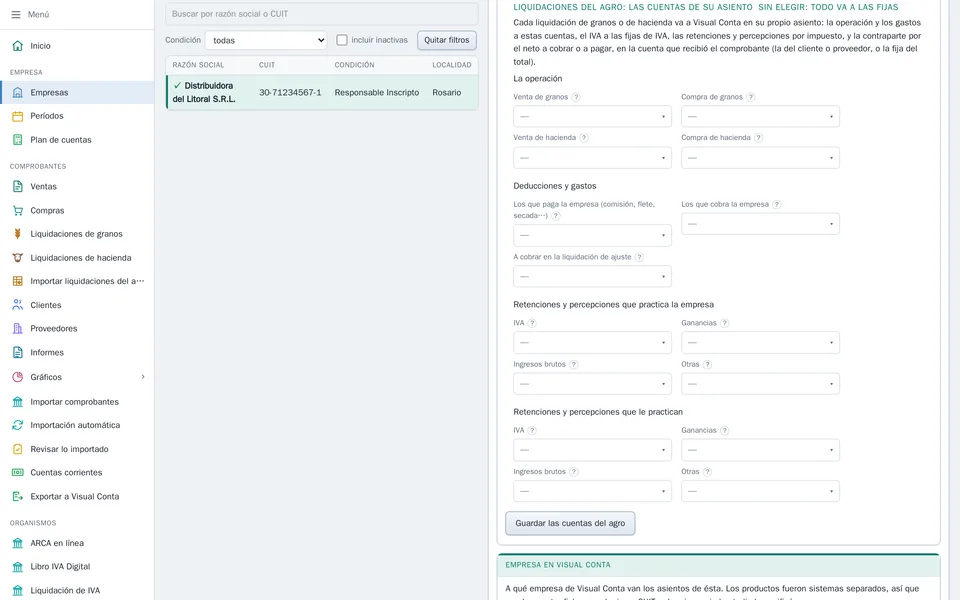The width and height of the screenshot is (960, 600).
Task: Navigate to Clientes in sidebar
Action: click(x=77, y=305)
